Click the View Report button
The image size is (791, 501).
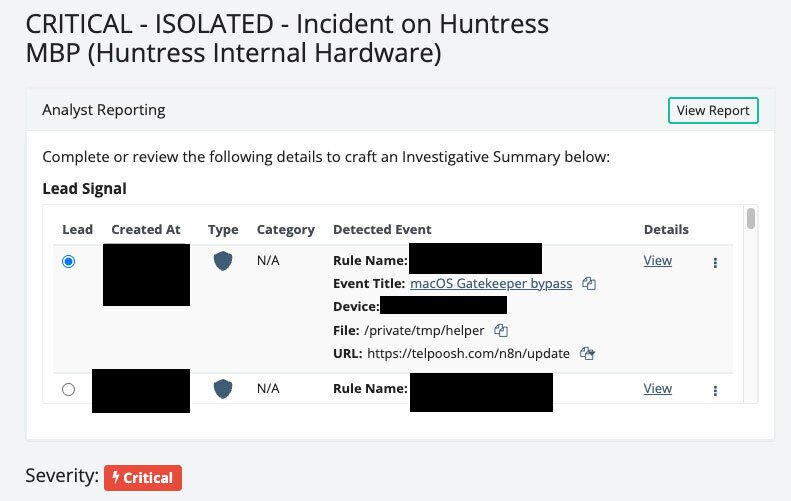713,110
